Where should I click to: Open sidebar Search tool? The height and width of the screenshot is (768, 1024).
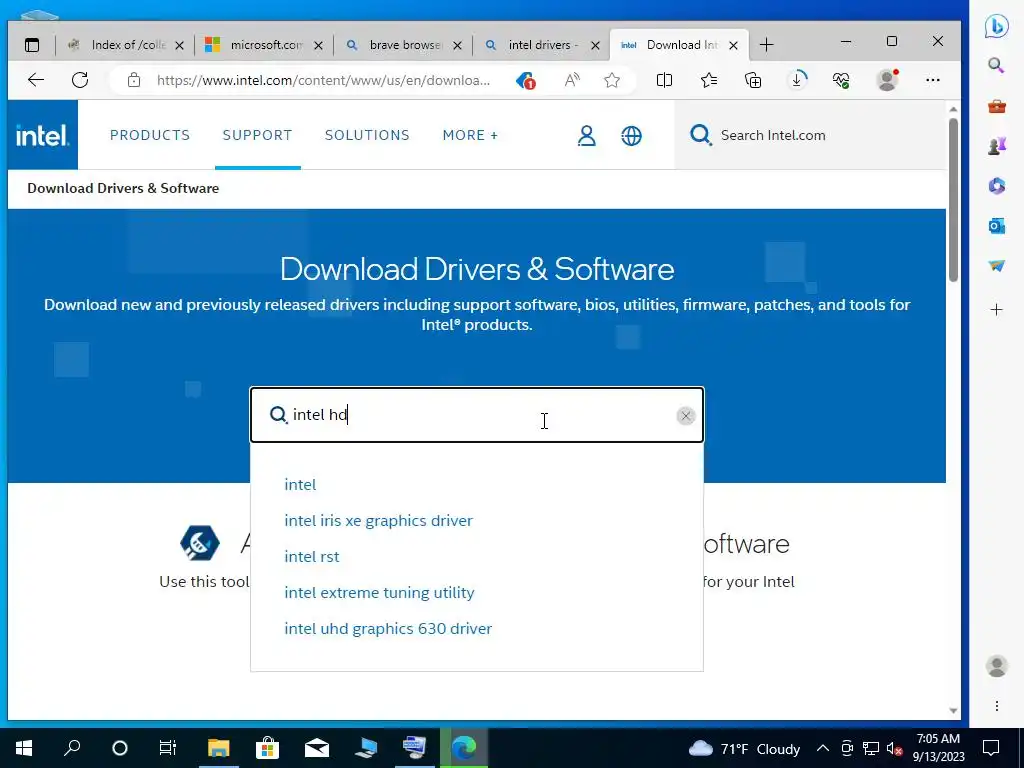tap(996, 65)
